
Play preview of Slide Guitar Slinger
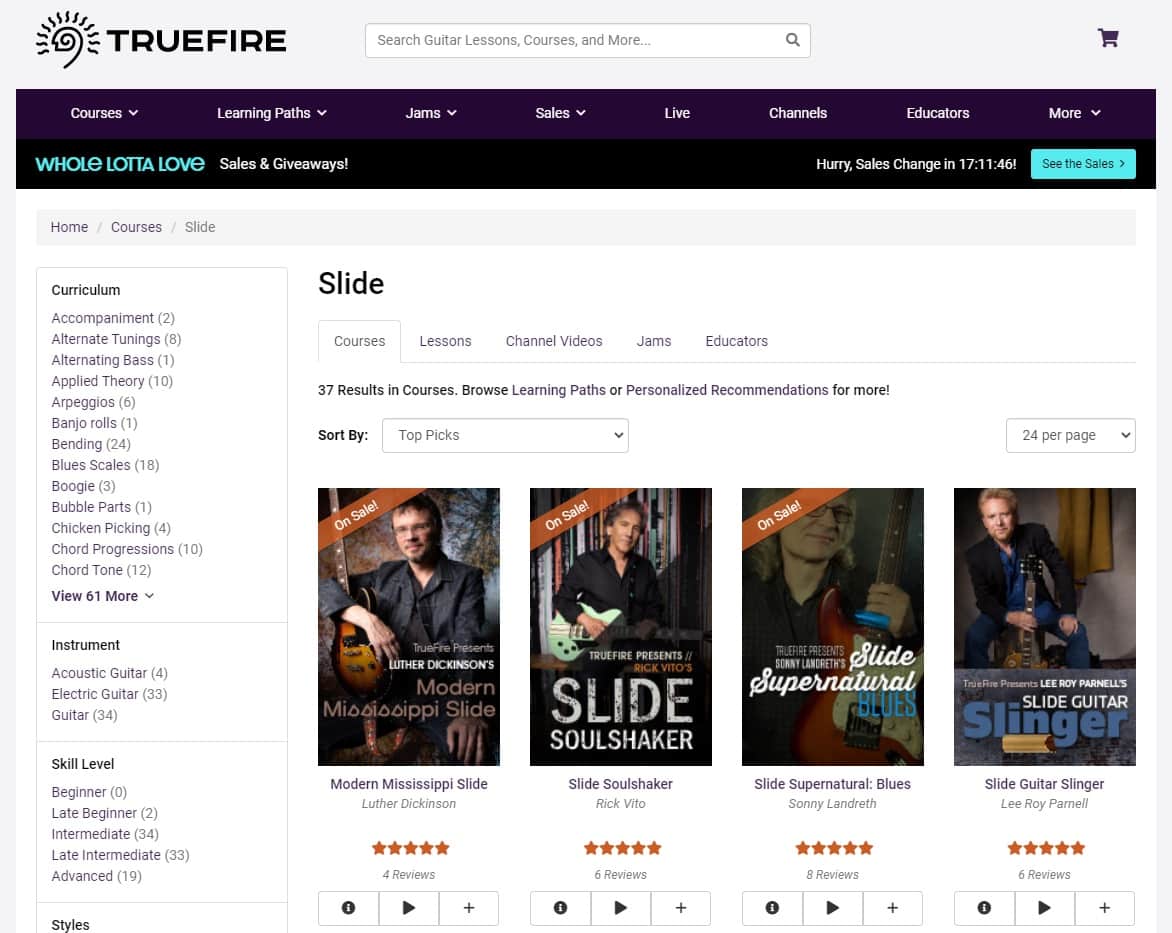[x=1045, y=908]
